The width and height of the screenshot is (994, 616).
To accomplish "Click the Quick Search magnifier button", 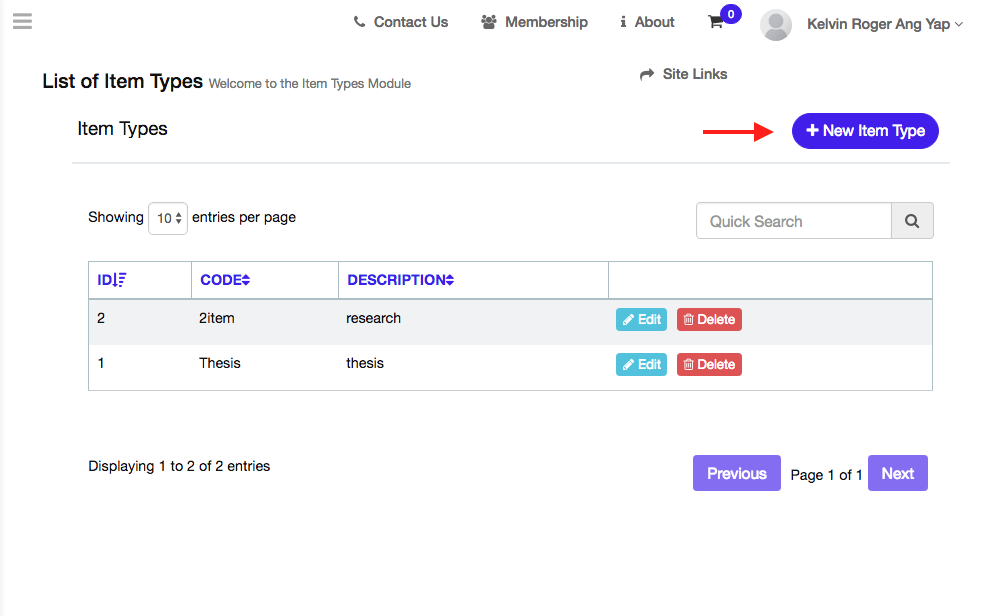I will click(912, 221).
